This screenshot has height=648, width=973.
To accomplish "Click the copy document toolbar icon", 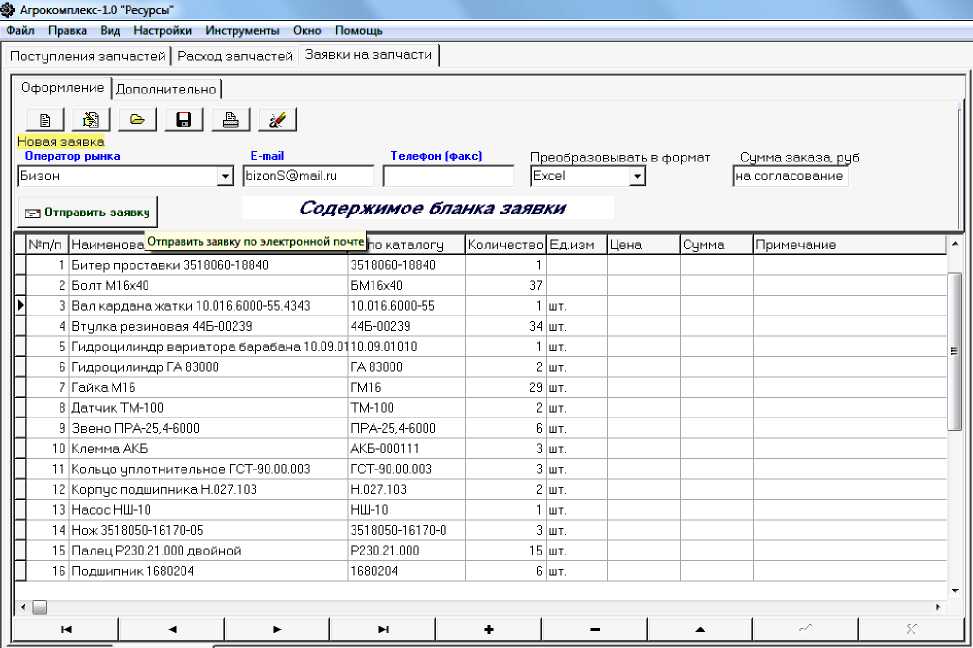I will coord(91,120).
